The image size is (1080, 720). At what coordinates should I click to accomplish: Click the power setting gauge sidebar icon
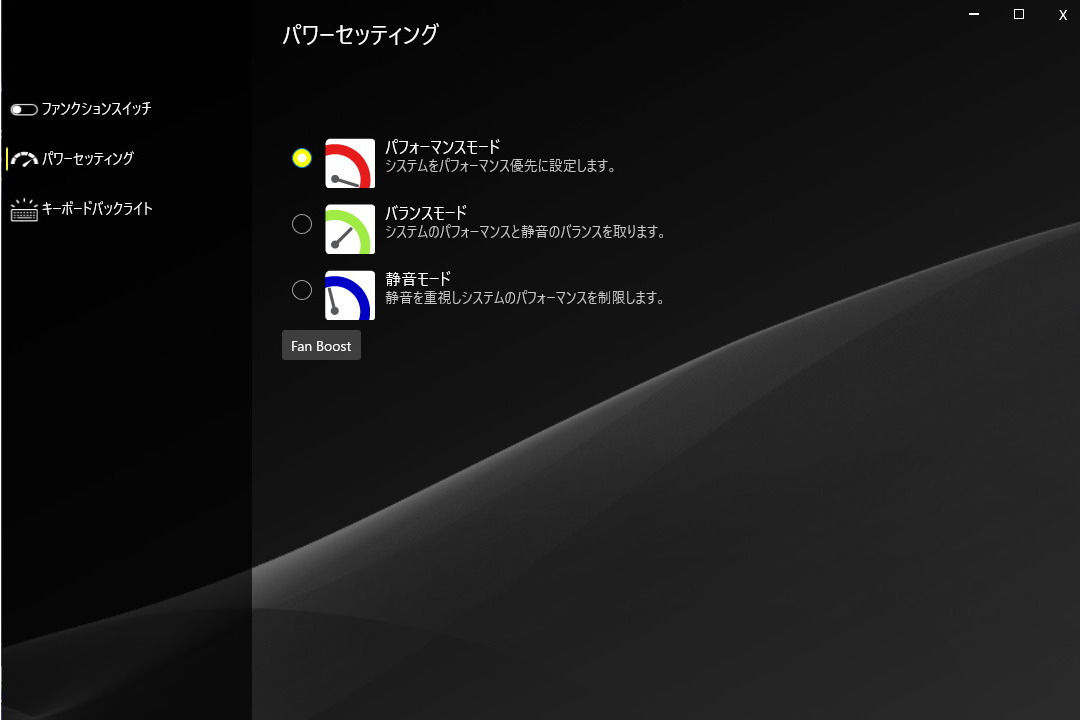(24, 160)
